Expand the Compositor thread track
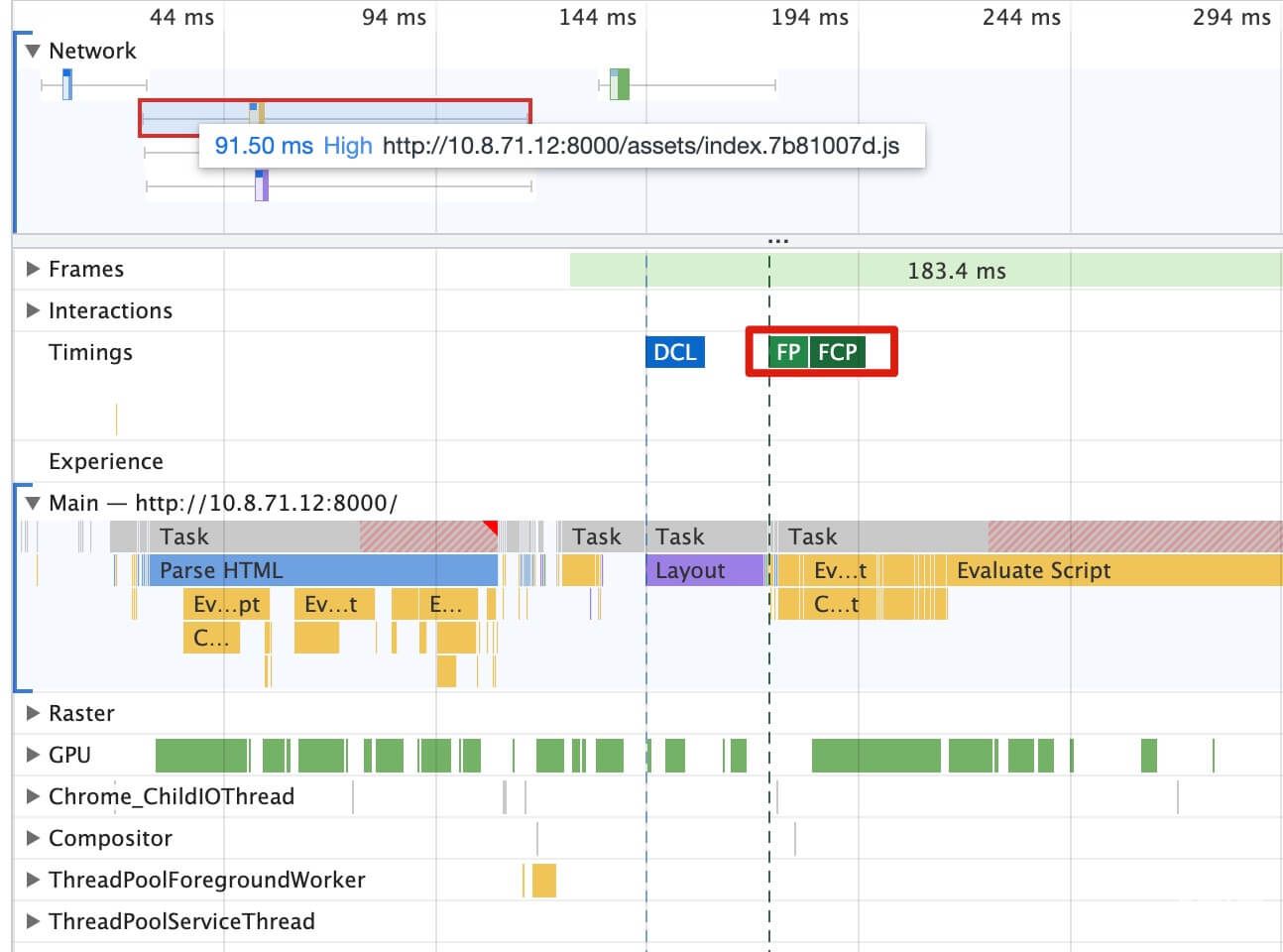Screen dimensions: 1283x952 (31, 838)
